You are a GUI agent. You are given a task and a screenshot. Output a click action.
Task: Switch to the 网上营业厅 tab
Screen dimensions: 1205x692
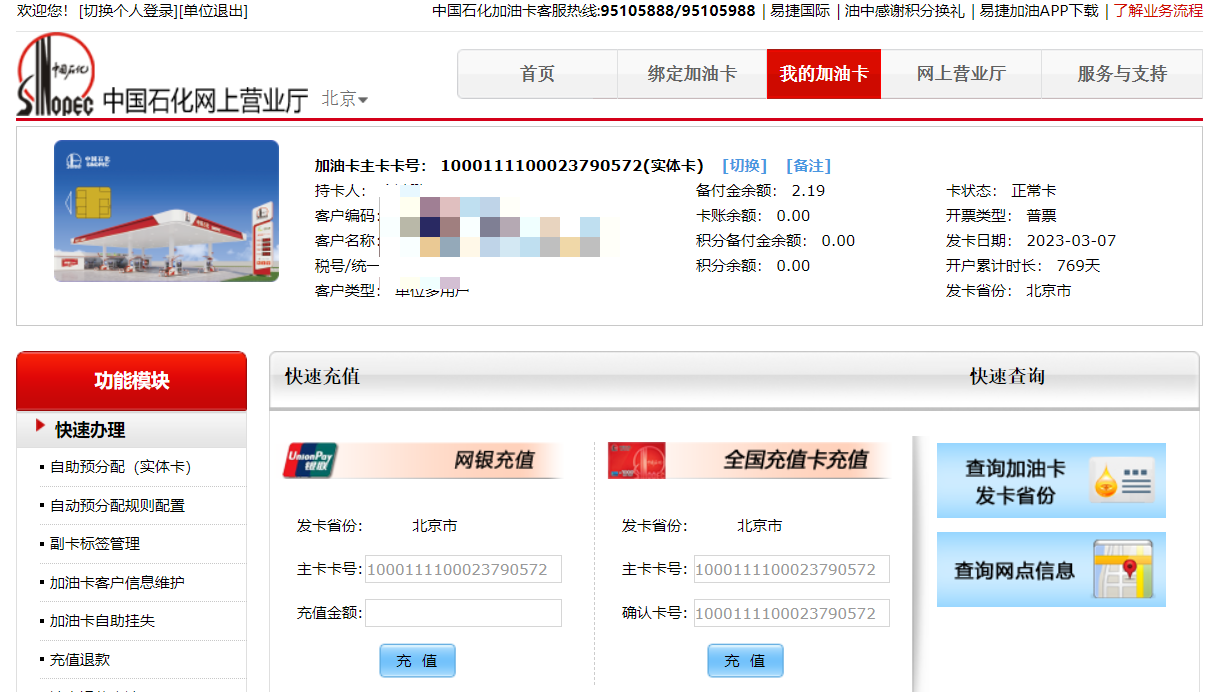[x=961, y=74]
